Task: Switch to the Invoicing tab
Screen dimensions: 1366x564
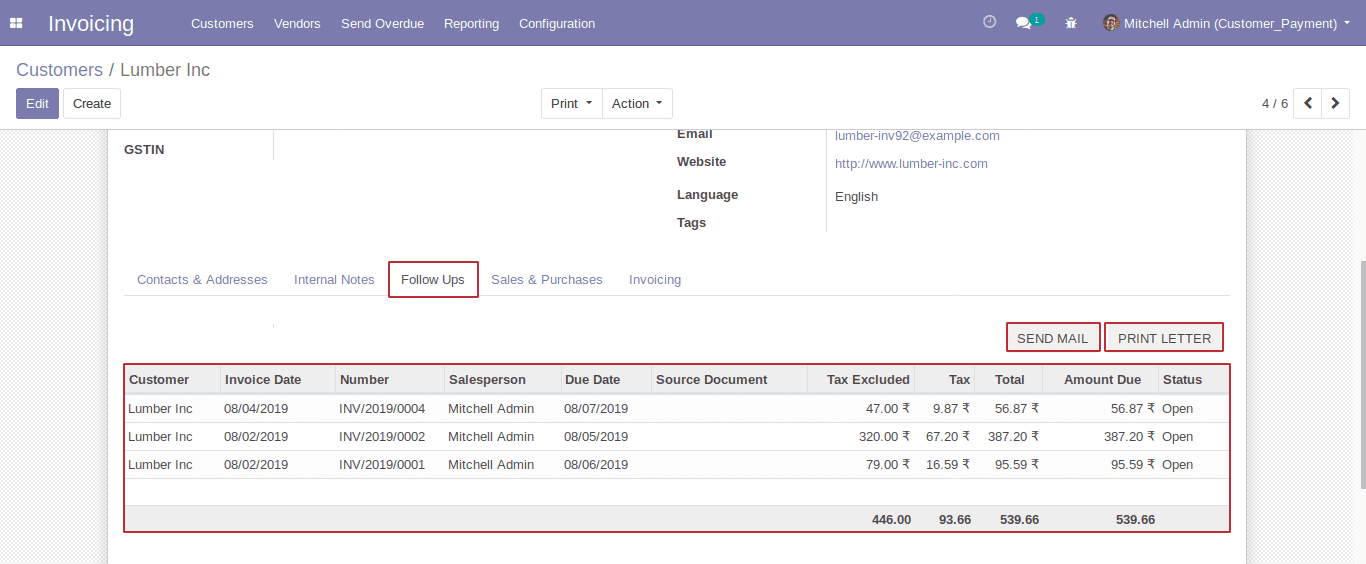Action: [655, 280]
